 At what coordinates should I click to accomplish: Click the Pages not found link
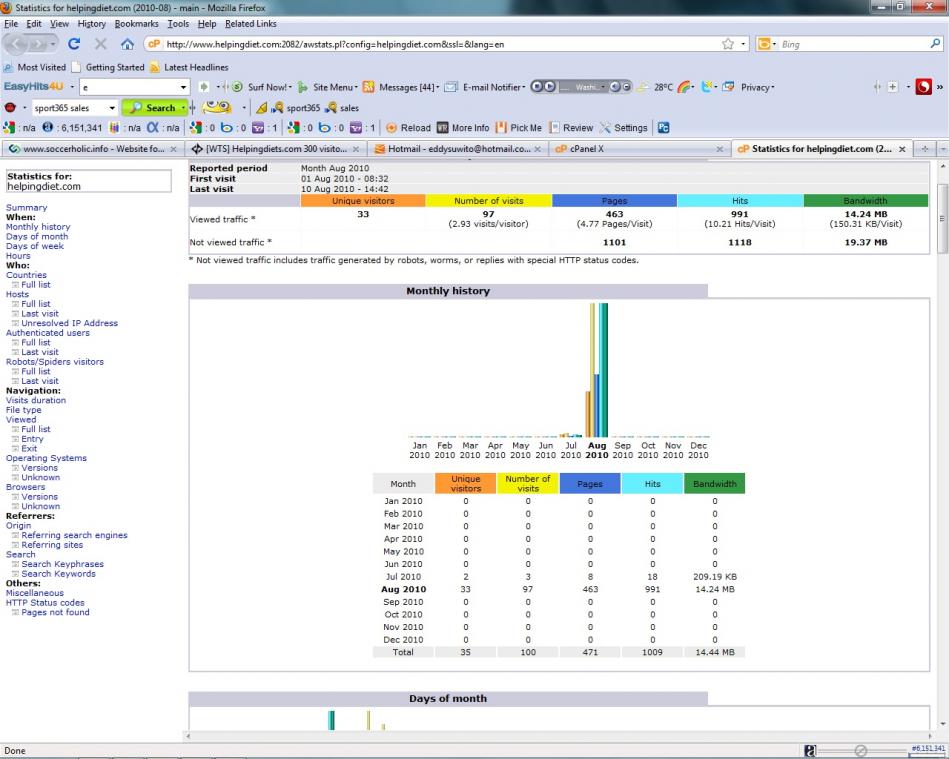coord(54,612)
